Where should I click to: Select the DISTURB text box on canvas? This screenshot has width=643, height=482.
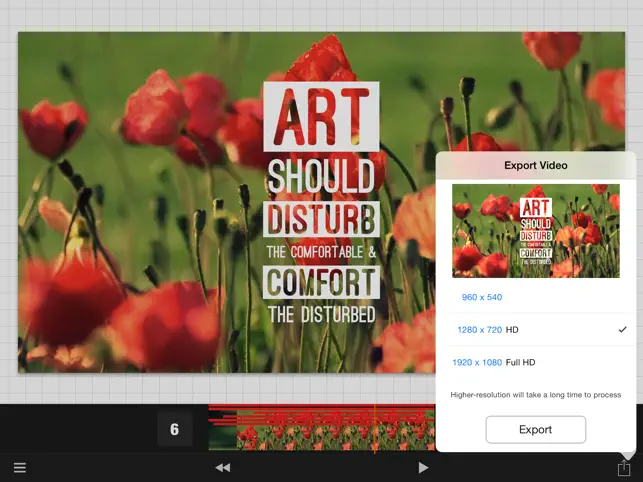tap(322, 219)
